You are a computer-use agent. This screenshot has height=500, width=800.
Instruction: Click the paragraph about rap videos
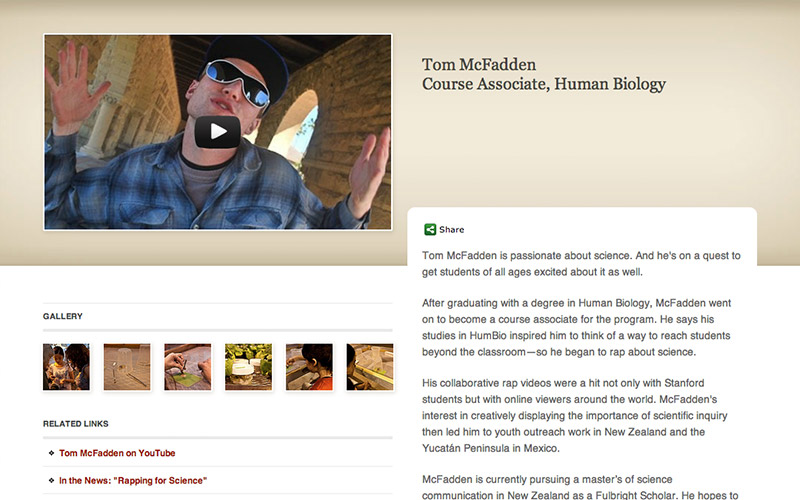click(x=574, y=416)
